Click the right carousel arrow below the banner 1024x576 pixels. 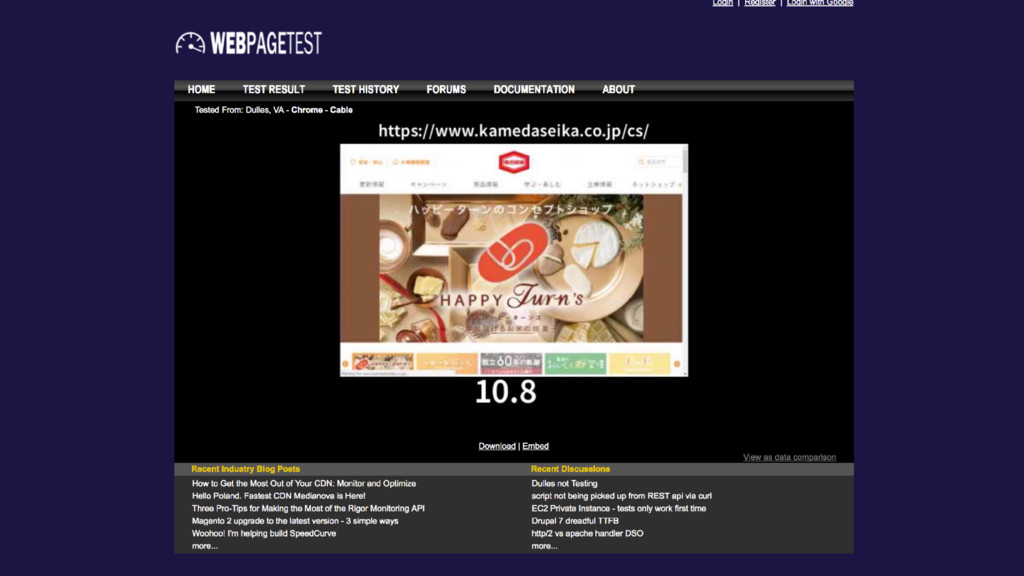tap(677, 364)
